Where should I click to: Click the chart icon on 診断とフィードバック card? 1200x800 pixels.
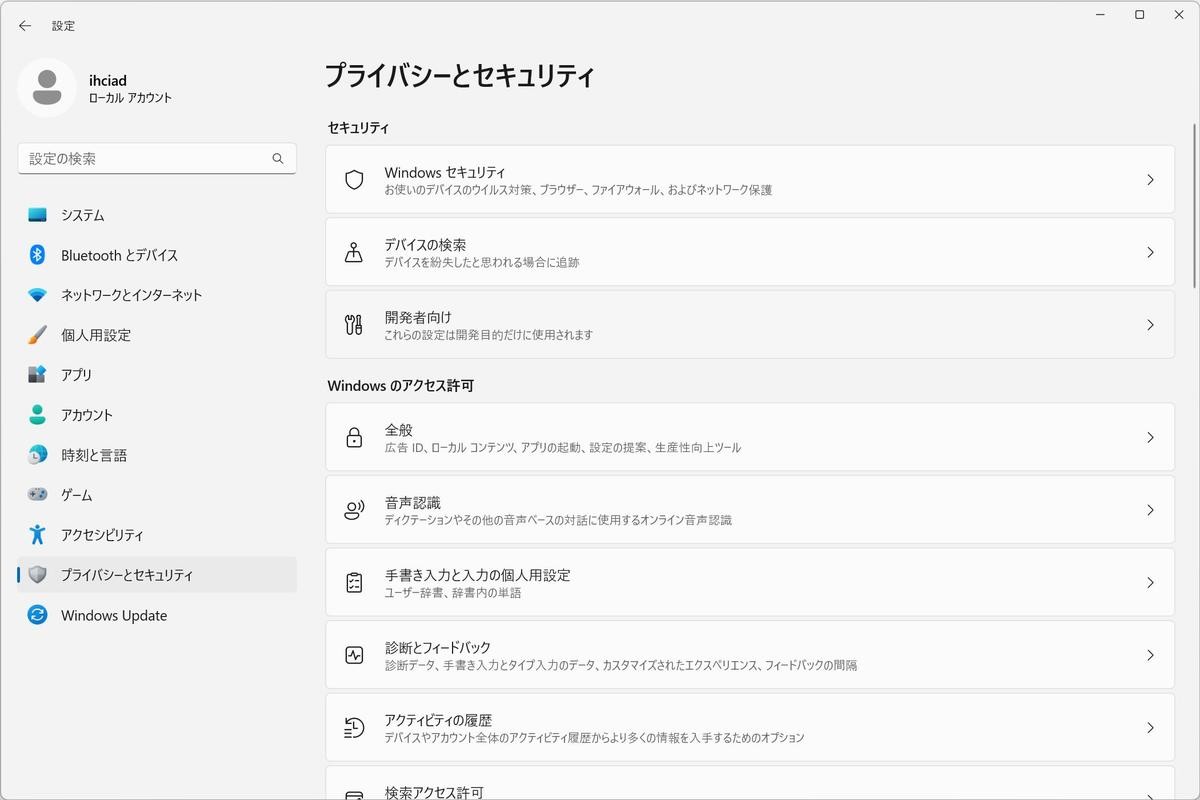[x=354, y=655]
